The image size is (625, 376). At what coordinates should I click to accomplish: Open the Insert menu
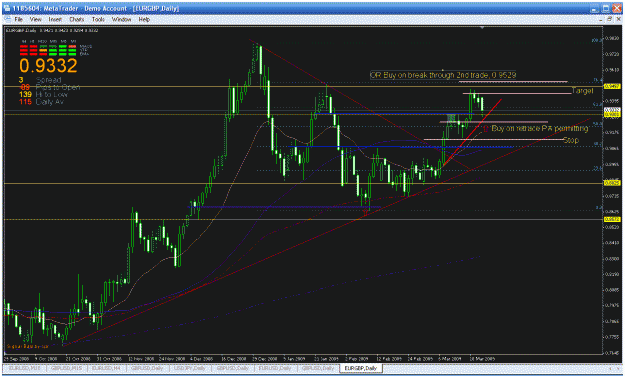pyautogui.click(x=55, y=19)
